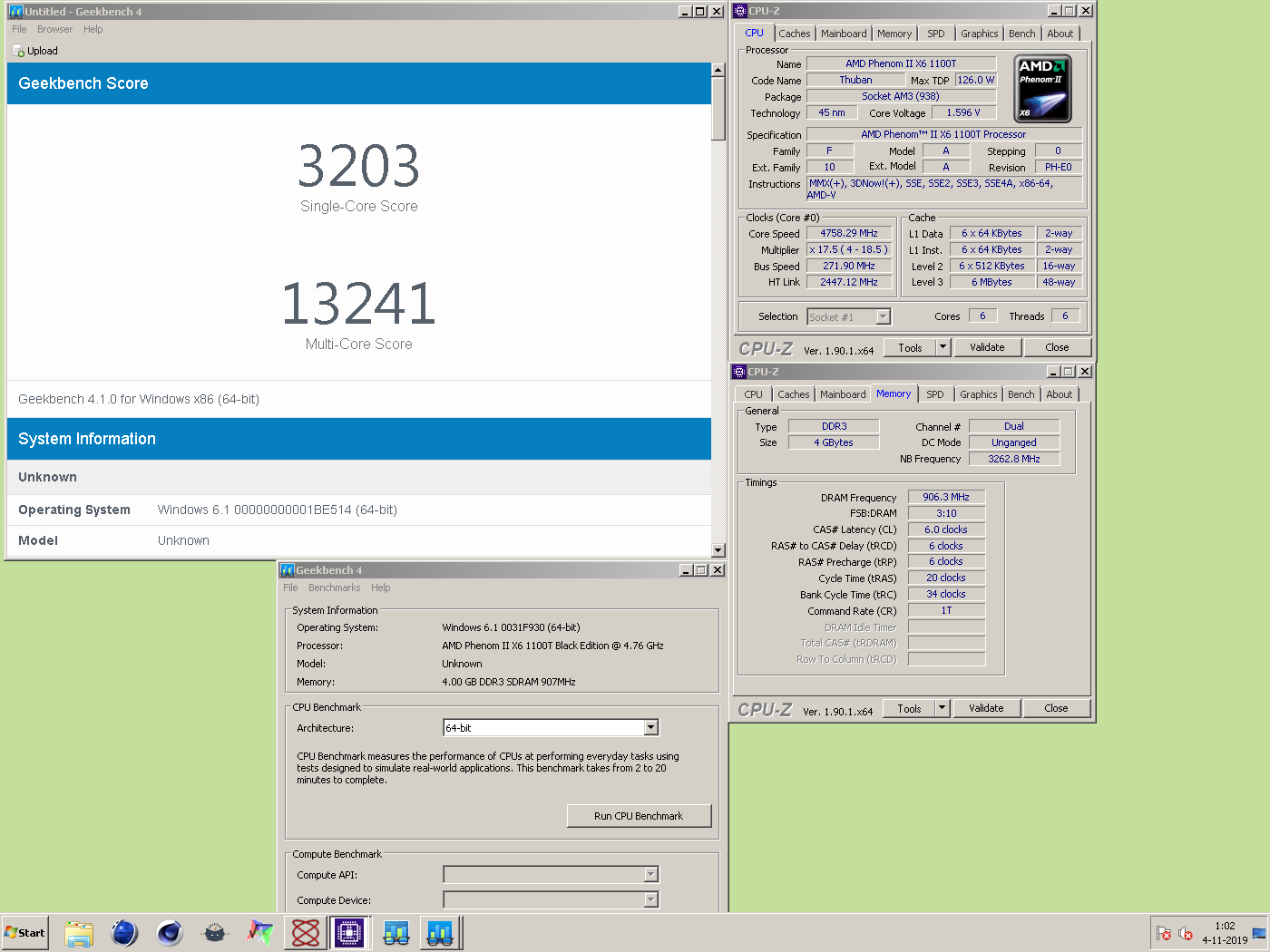Open Graphics tab in upper CPU-Z window

[x=980, y=34]
